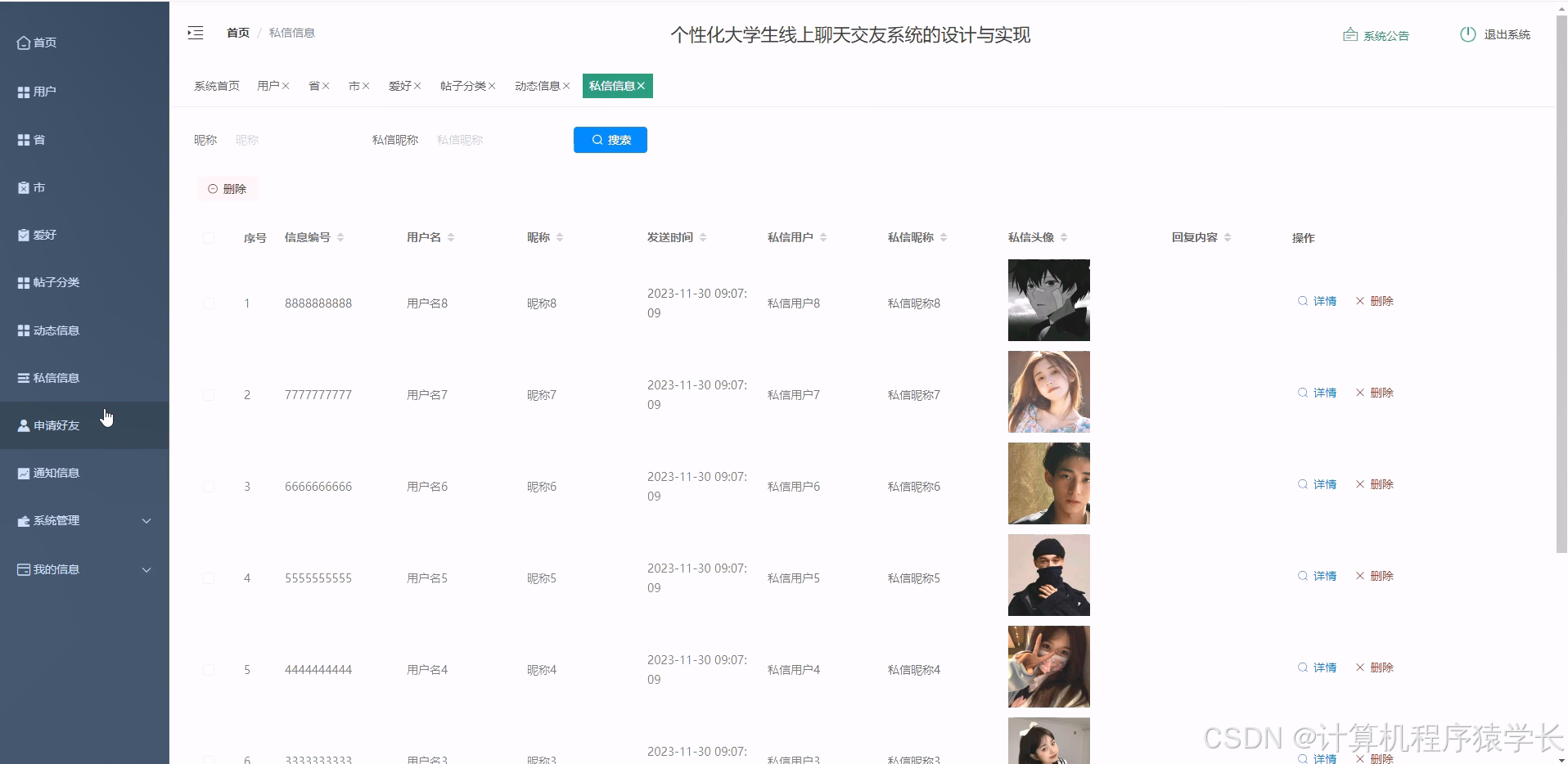The width and height of the screenshot is (1568, 764).
Task: Check the checkbox in row 2
Action: [x=209, y=395]
